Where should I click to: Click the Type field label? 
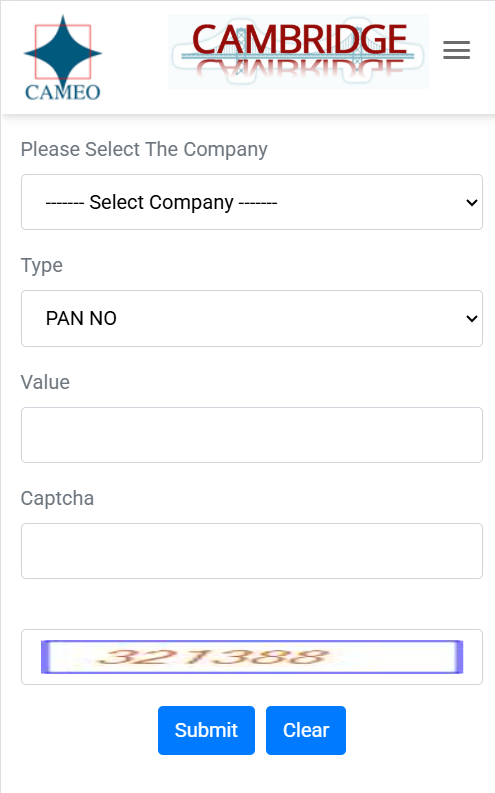coord(41,266)
